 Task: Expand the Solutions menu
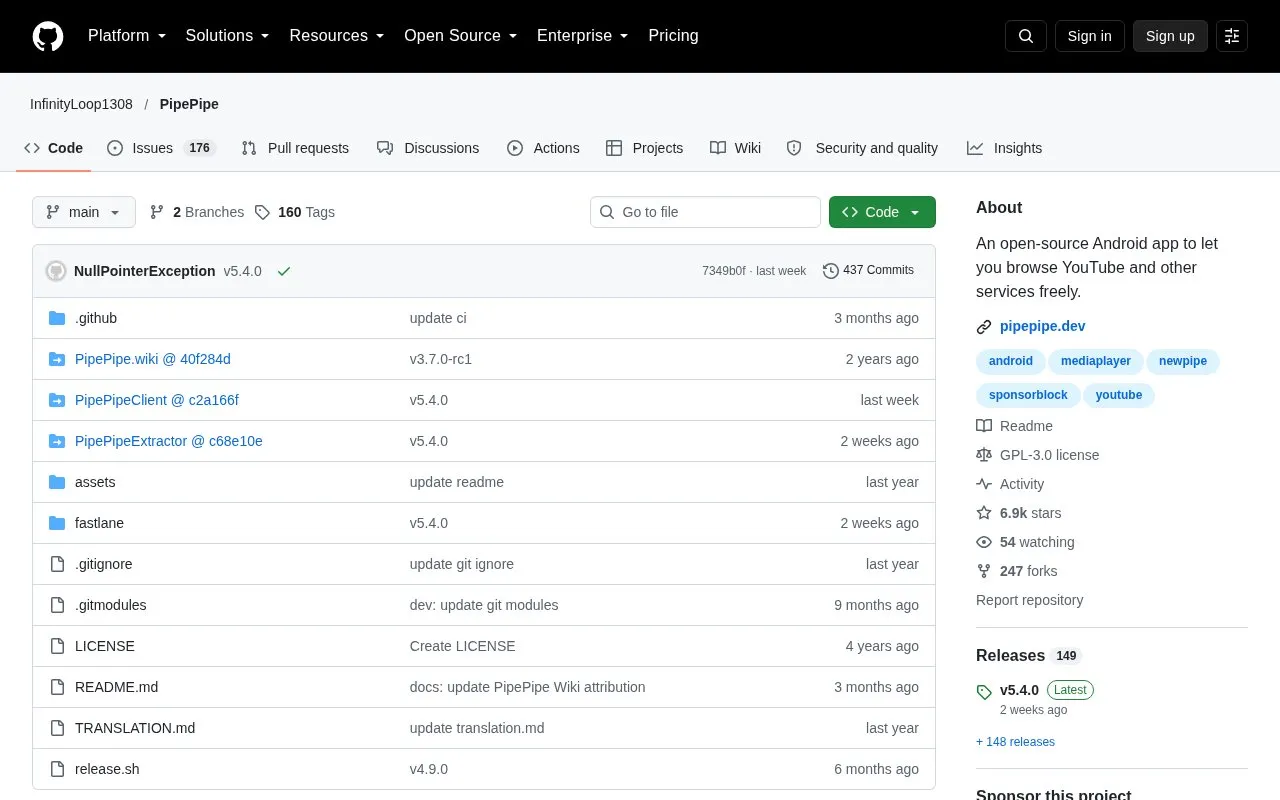click(x=228, y=36)
